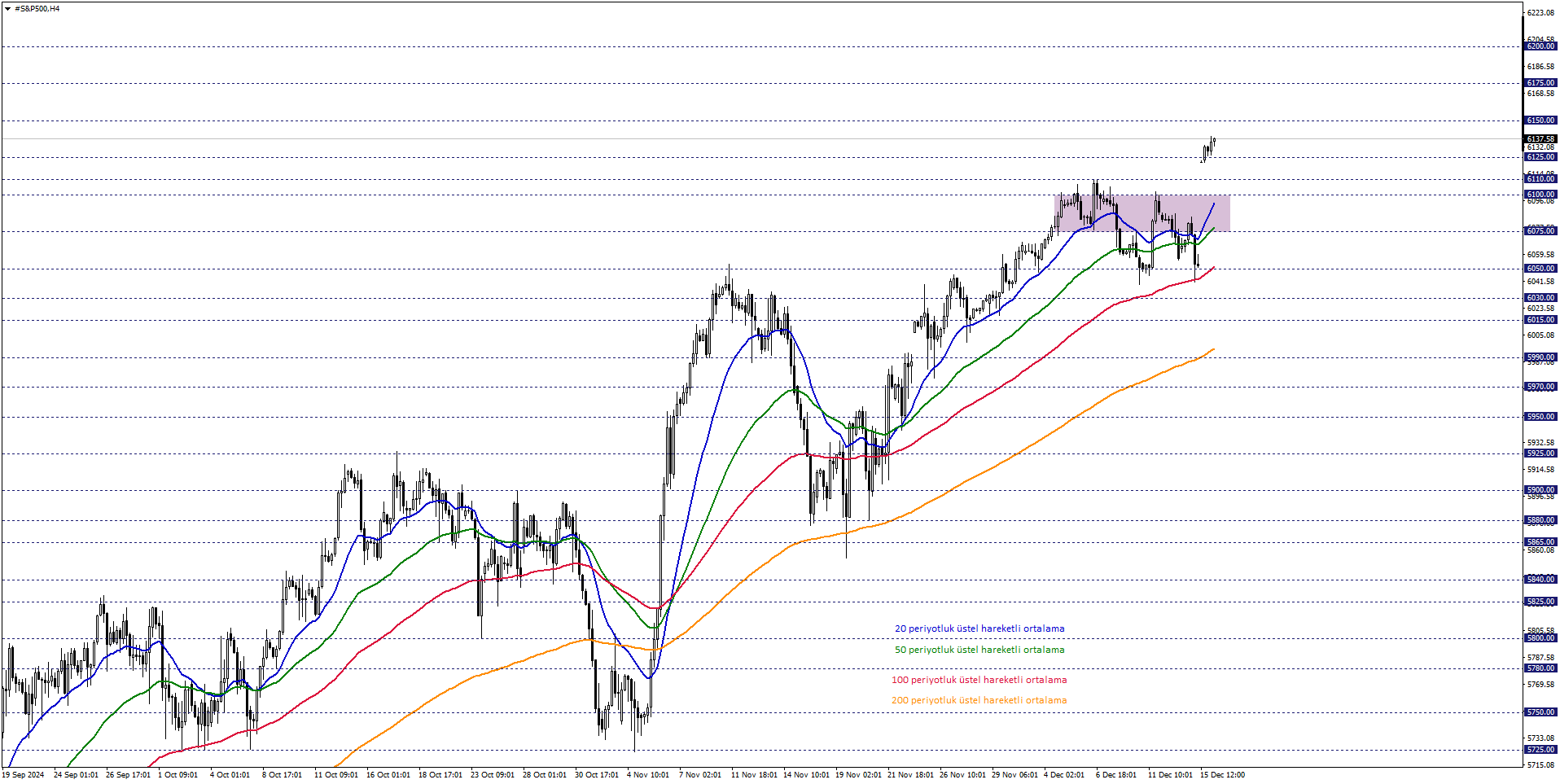The height and width of the screenshot is (784, 1560).
Task: Click the 16 Oct 01:01 date on time axis
Action: coord(388,775)
